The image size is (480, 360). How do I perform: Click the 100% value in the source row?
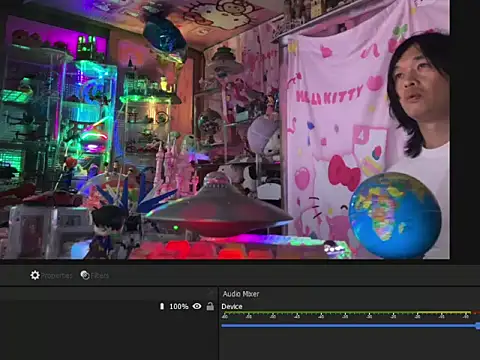[x=179, y=306]
